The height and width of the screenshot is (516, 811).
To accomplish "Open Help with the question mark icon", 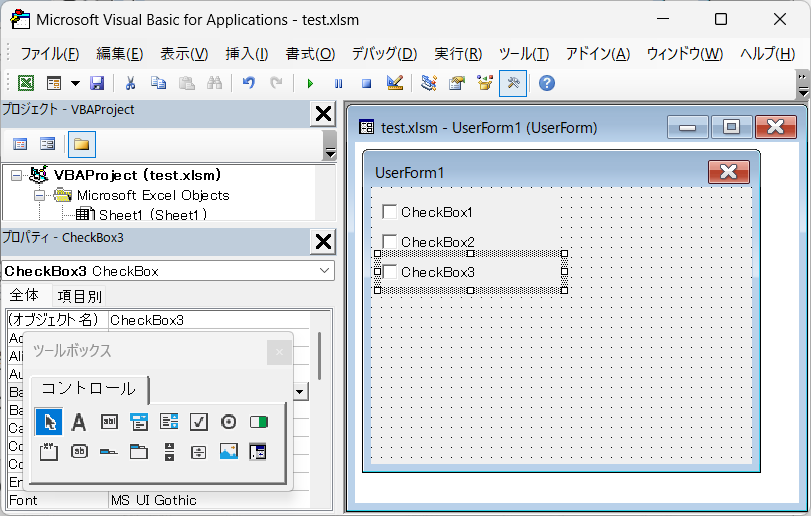I will (x=547, y=83).
